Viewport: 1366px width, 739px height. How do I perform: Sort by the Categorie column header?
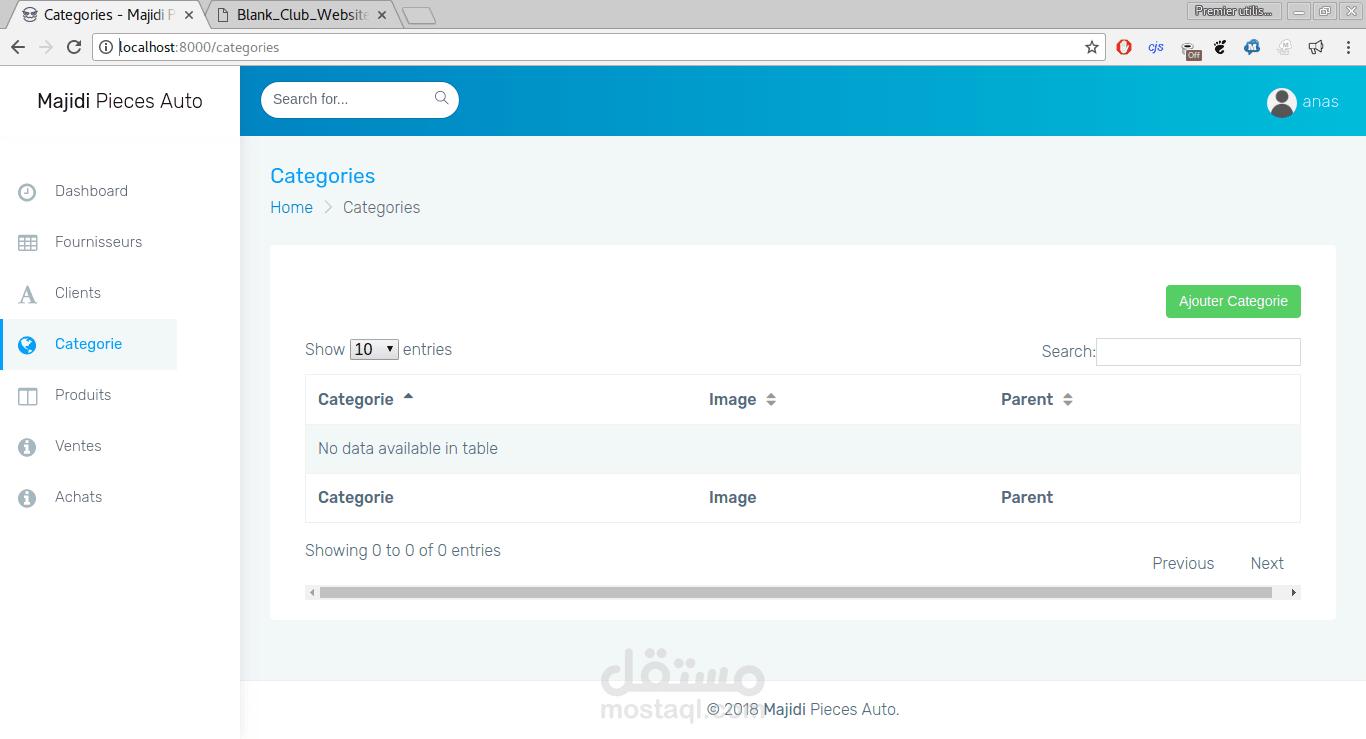(507, 399)
